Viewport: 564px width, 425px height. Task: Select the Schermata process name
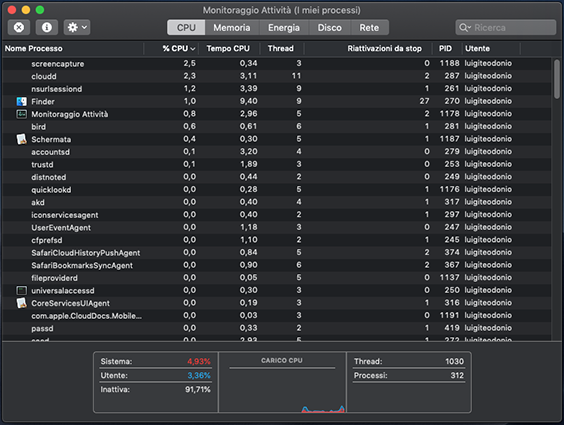(x=51, y=140)
